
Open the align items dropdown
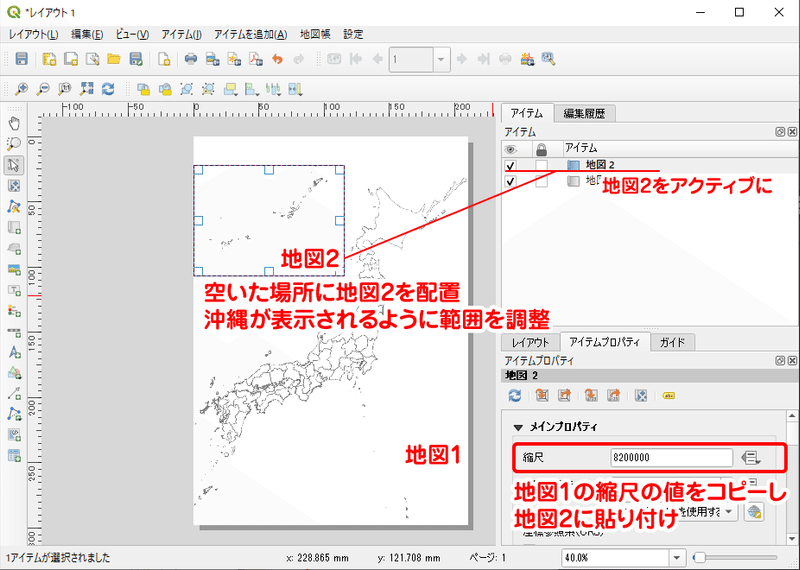coord(252,89)
